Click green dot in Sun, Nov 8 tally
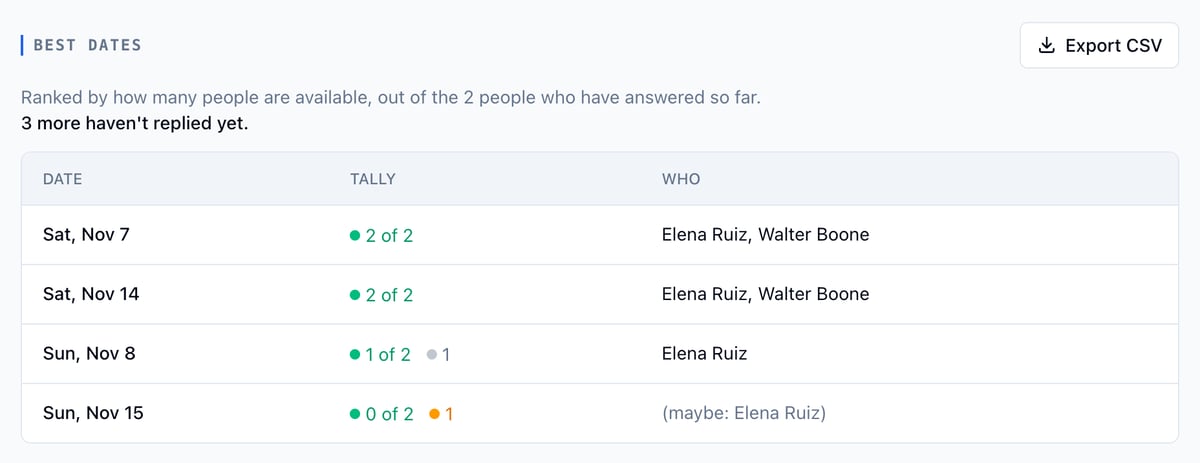 click(x=355, y=354)
